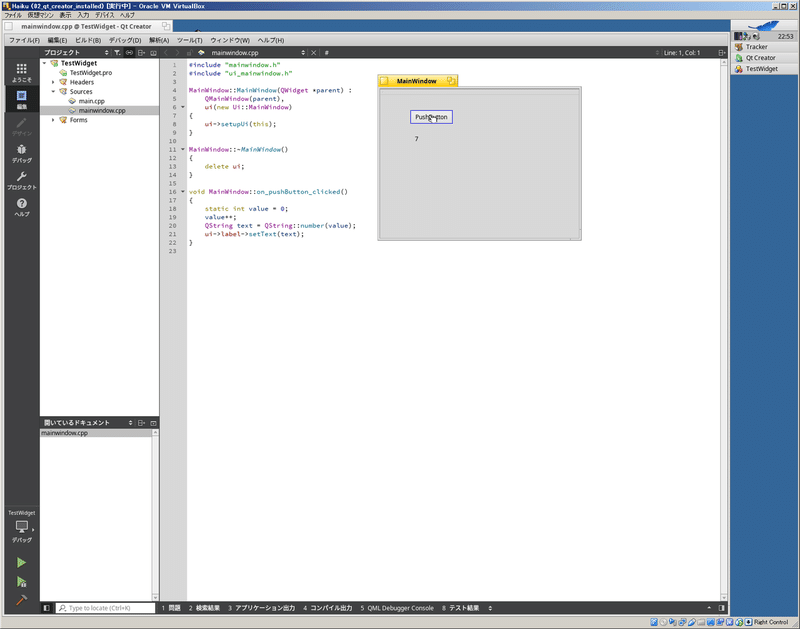
Task: Open the デバッグ(D) menu
Action: [x=124, y=40]
